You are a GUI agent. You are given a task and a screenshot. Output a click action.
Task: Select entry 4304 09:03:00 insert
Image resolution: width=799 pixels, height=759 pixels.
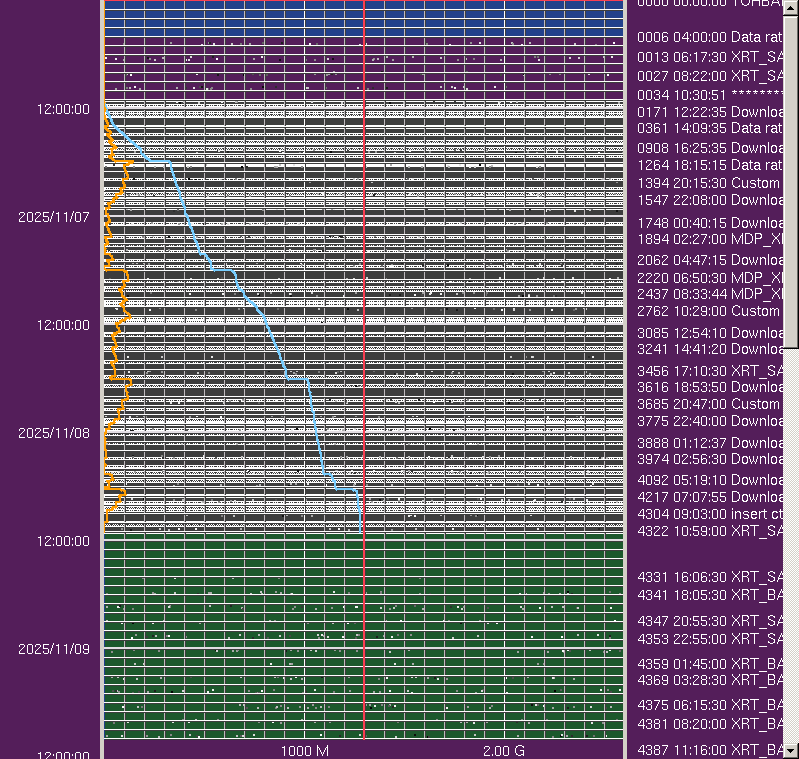click(x=709, y=514)
